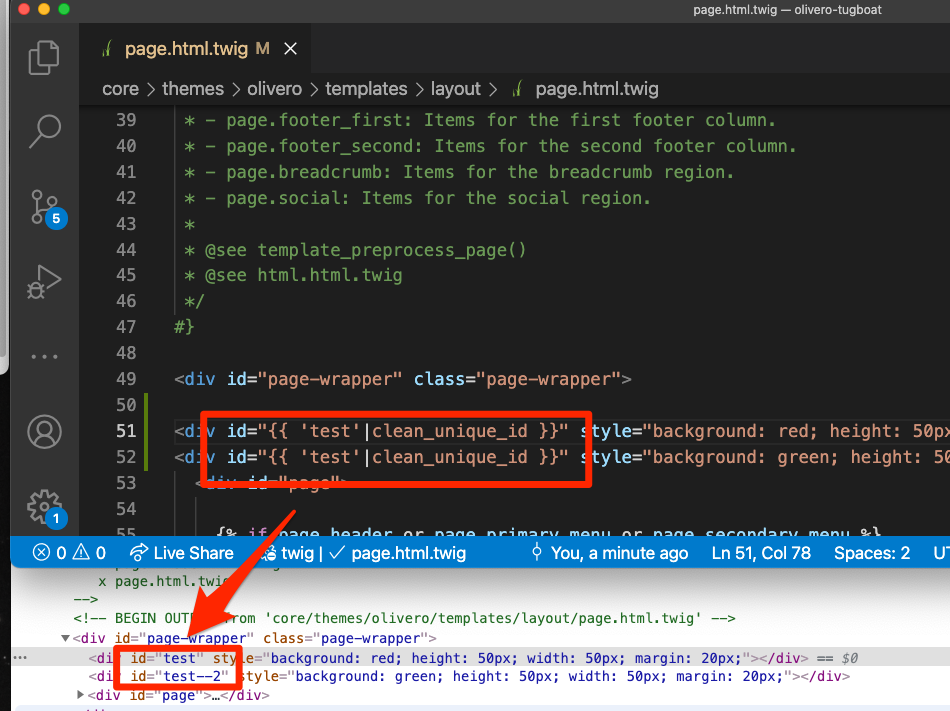The image size is (950, 711).
Task: Open the Search panel
Action: 44,131
